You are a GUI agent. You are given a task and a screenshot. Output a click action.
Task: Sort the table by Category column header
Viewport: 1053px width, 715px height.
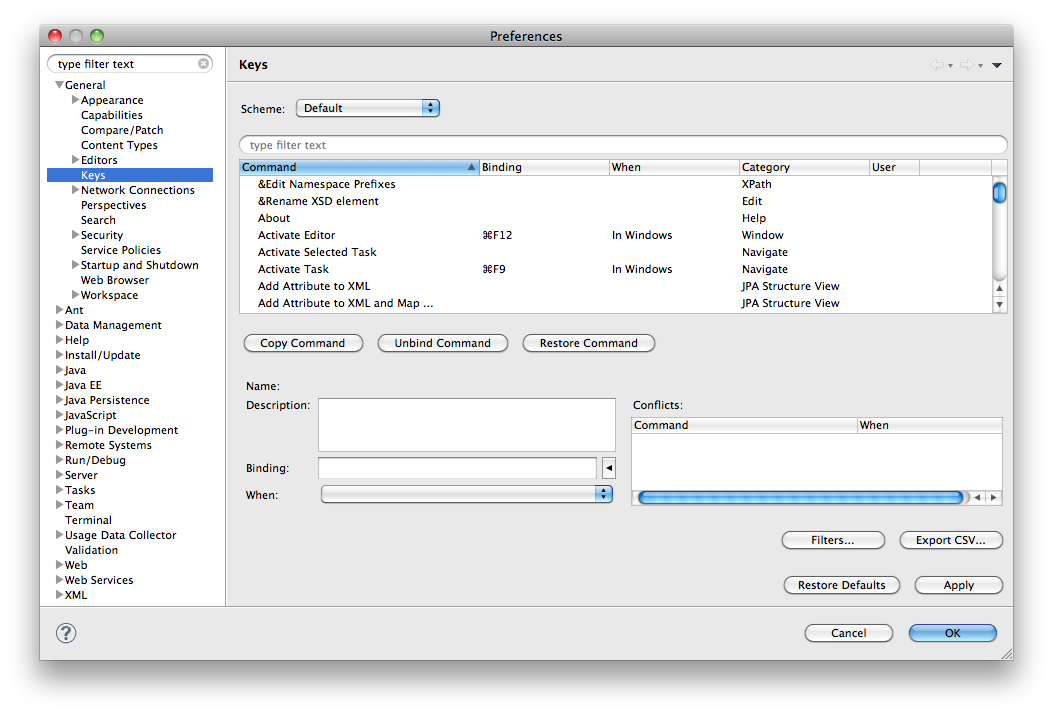point(803,167)
